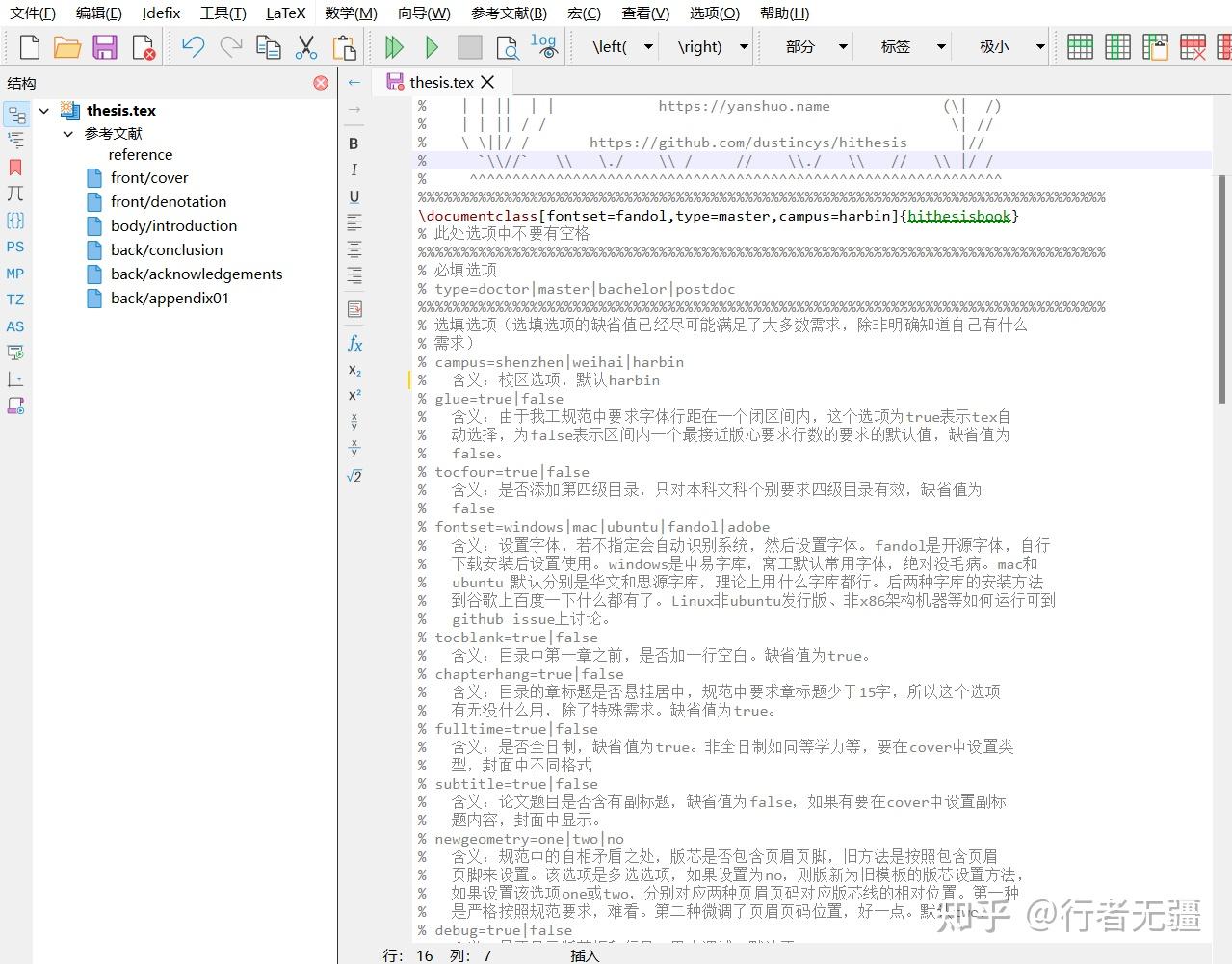This screenshot has height=964, width=1232.
Task: Run Build & View with the green arrows
Action: [x=394, y=46]
